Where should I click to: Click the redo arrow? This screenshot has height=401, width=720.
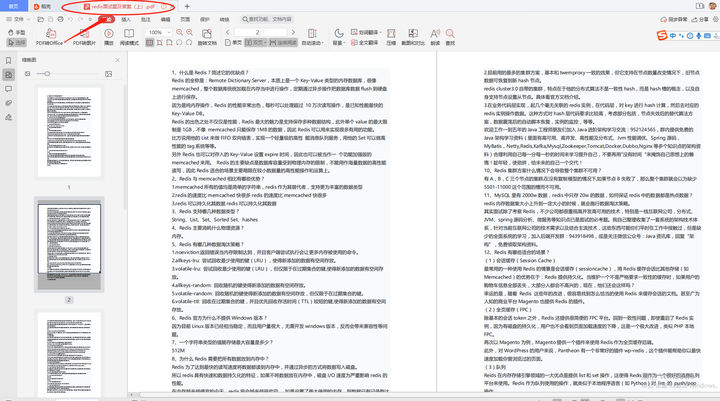click(80, 19)
